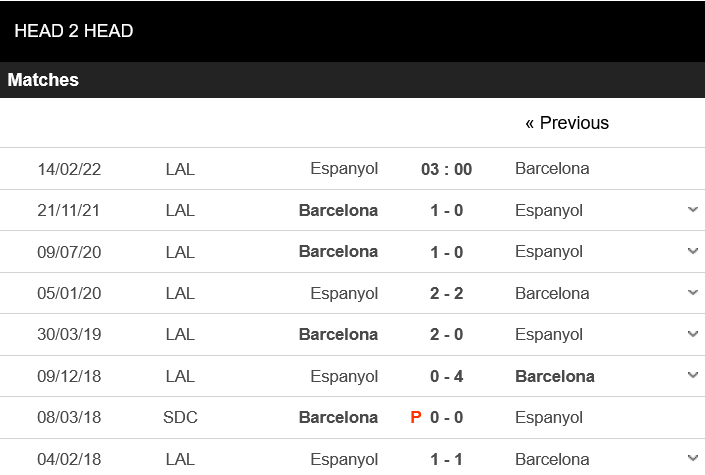Viewport: 705px width, 475px height.
Task: Click bold Barcelona in the 09/12/18 row
Action: point(554,376)
